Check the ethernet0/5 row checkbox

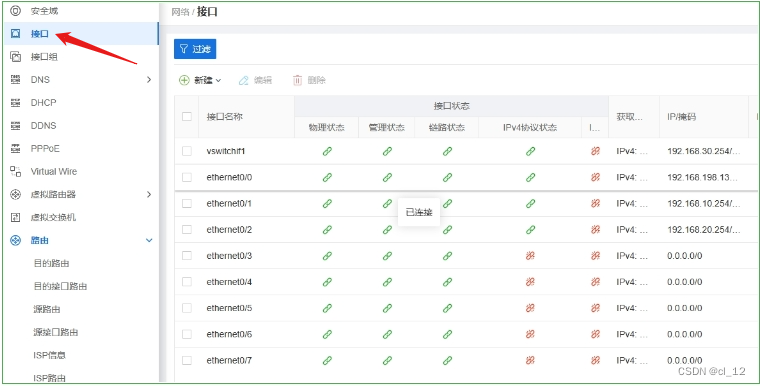coord(187,308)
